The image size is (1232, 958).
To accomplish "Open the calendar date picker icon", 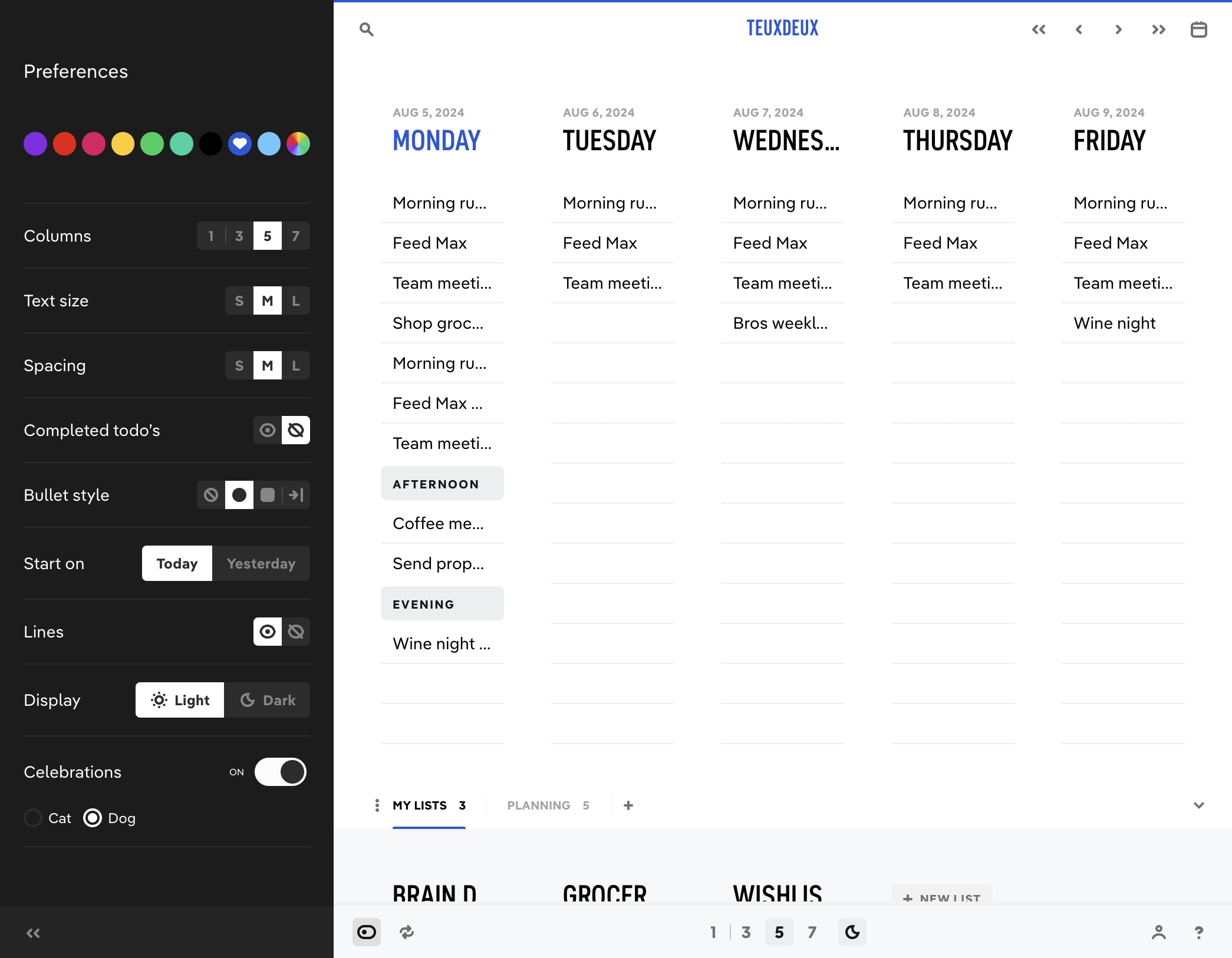I will pyautogui.click(x=1199, y=29).
